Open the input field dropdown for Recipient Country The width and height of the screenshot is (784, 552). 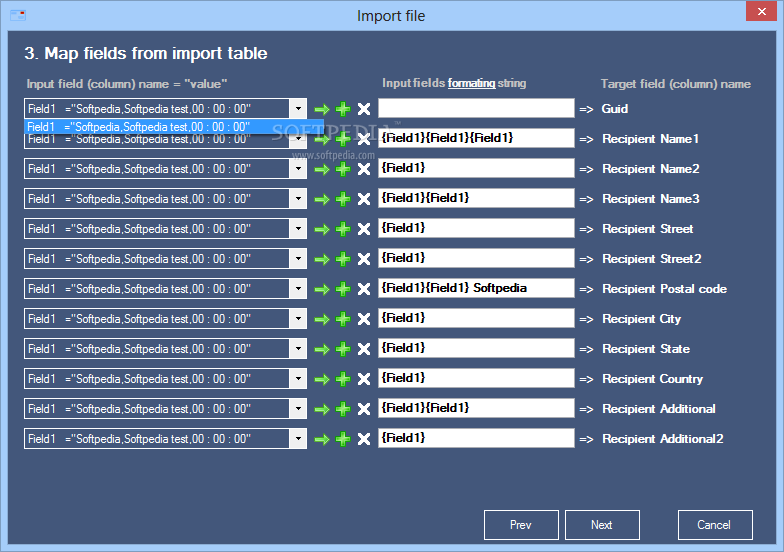298,378
